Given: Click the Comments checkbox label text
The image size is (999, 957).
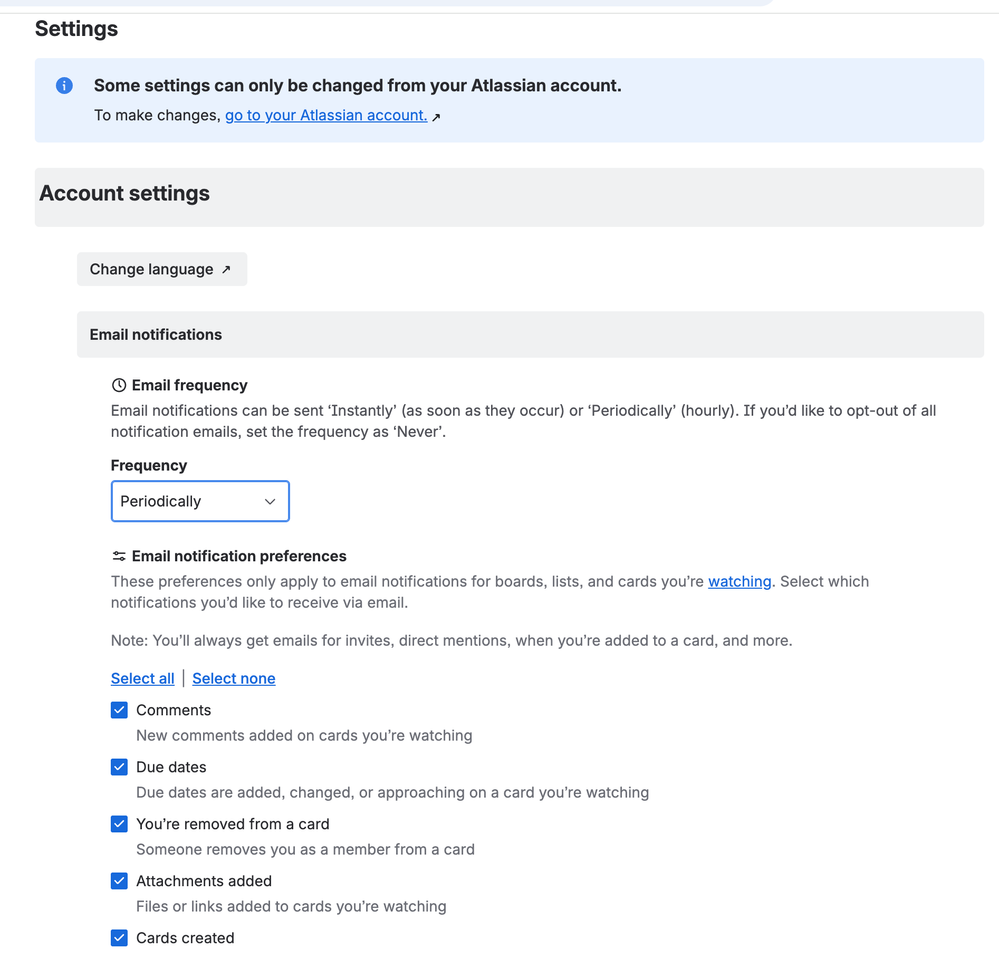Looking at the screenshot, I should pyautogui.click(x=174, y=710).
